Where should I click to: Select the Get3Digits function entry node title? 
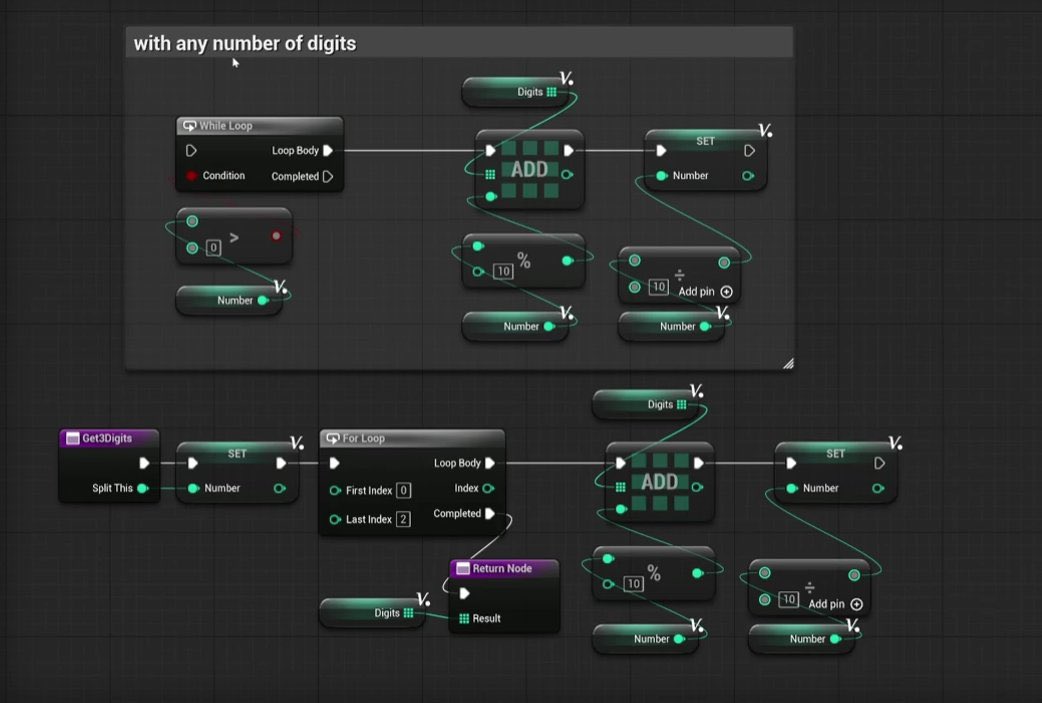(x=107, y=439)
